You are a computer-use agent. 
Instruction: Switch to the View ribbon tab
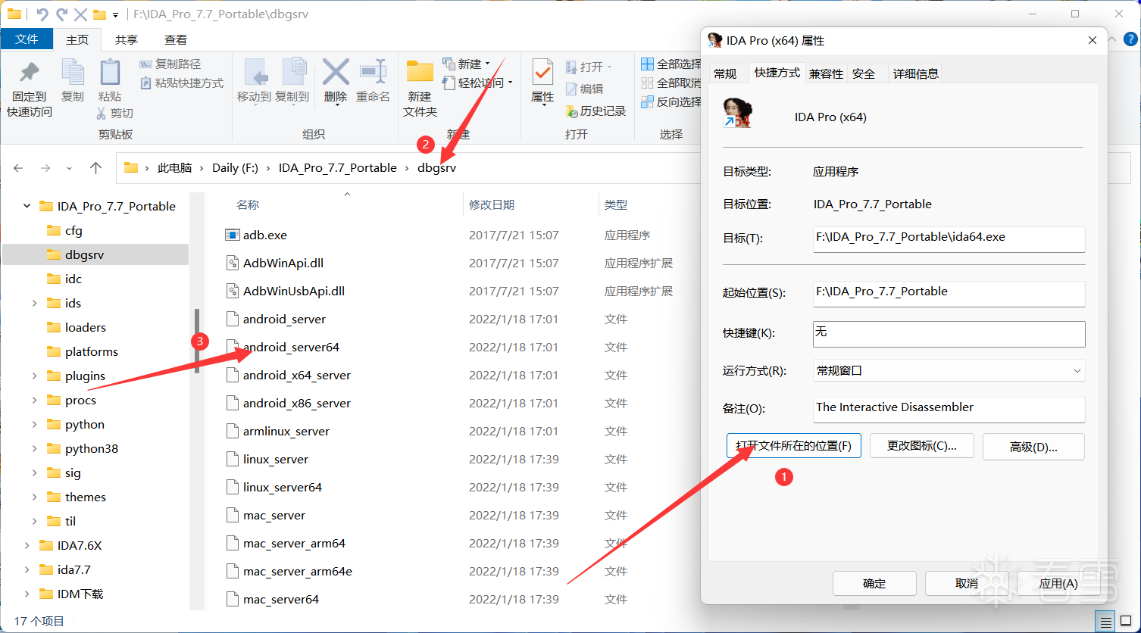click(x=175, y=40)
